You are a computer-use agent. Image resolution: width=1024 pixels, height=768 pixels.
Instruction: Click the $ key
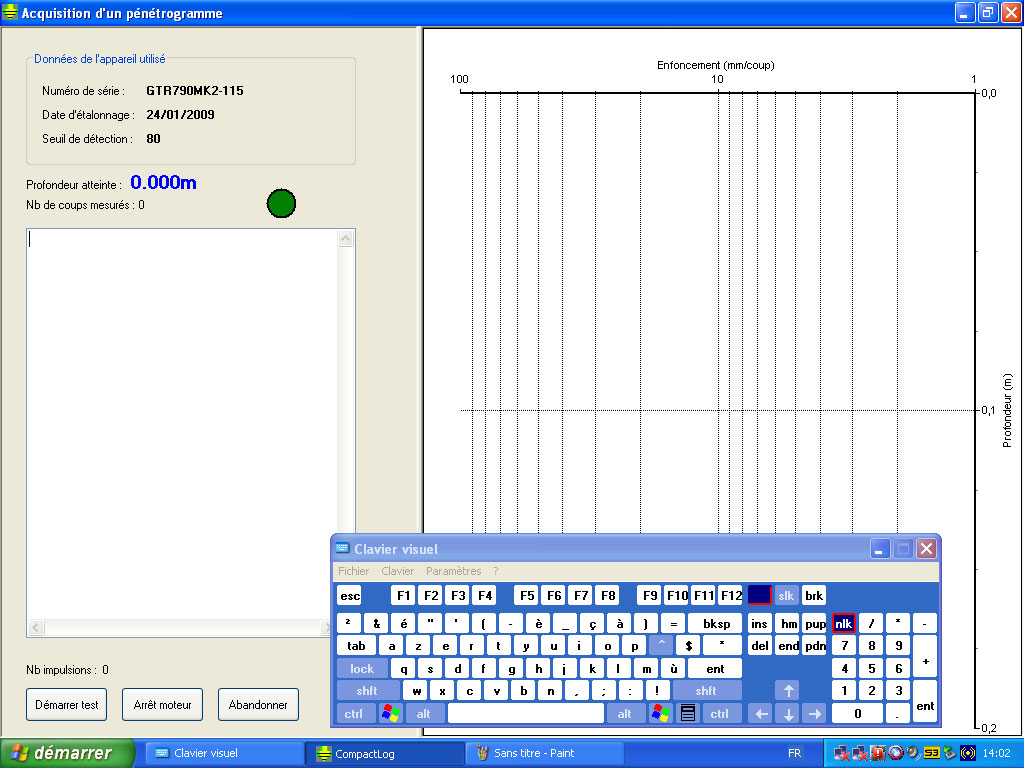click(688, 646)
